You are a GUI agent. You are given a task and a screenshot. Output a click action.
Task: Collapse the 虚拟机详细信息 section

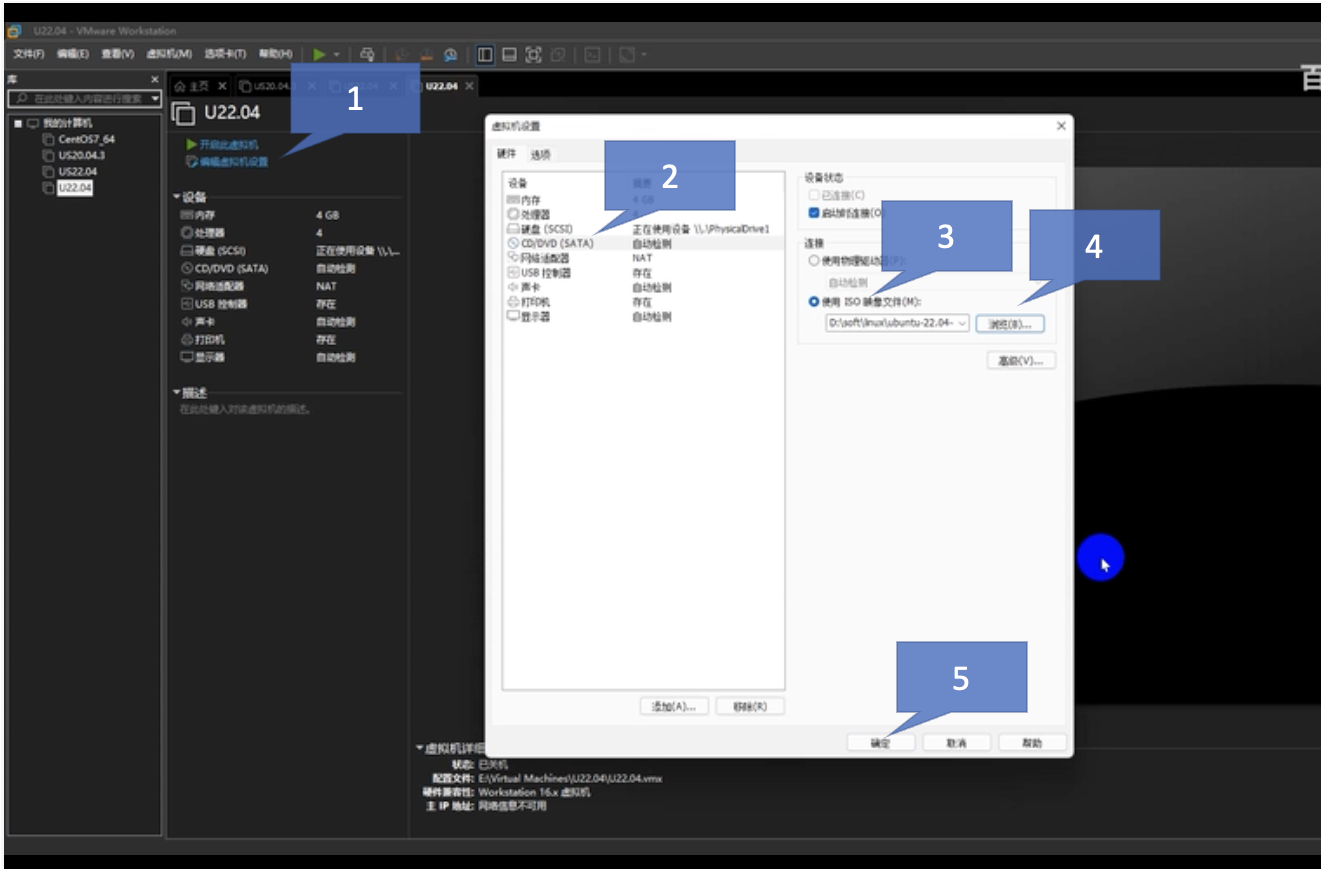(419, 748)
